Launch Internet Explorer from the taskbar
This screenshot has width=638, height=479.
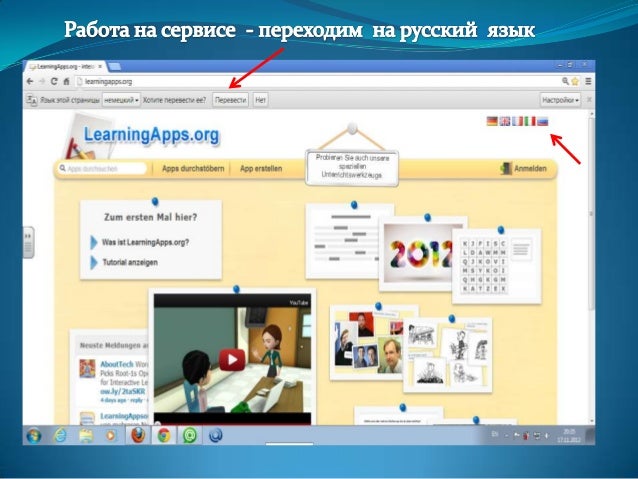point(60,436)
